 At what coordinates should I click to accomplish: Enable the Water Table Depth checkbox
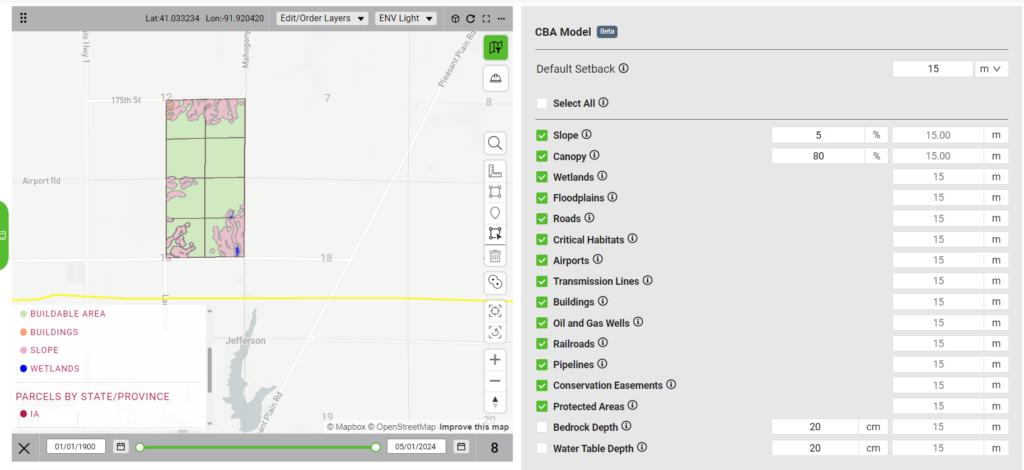541,448
